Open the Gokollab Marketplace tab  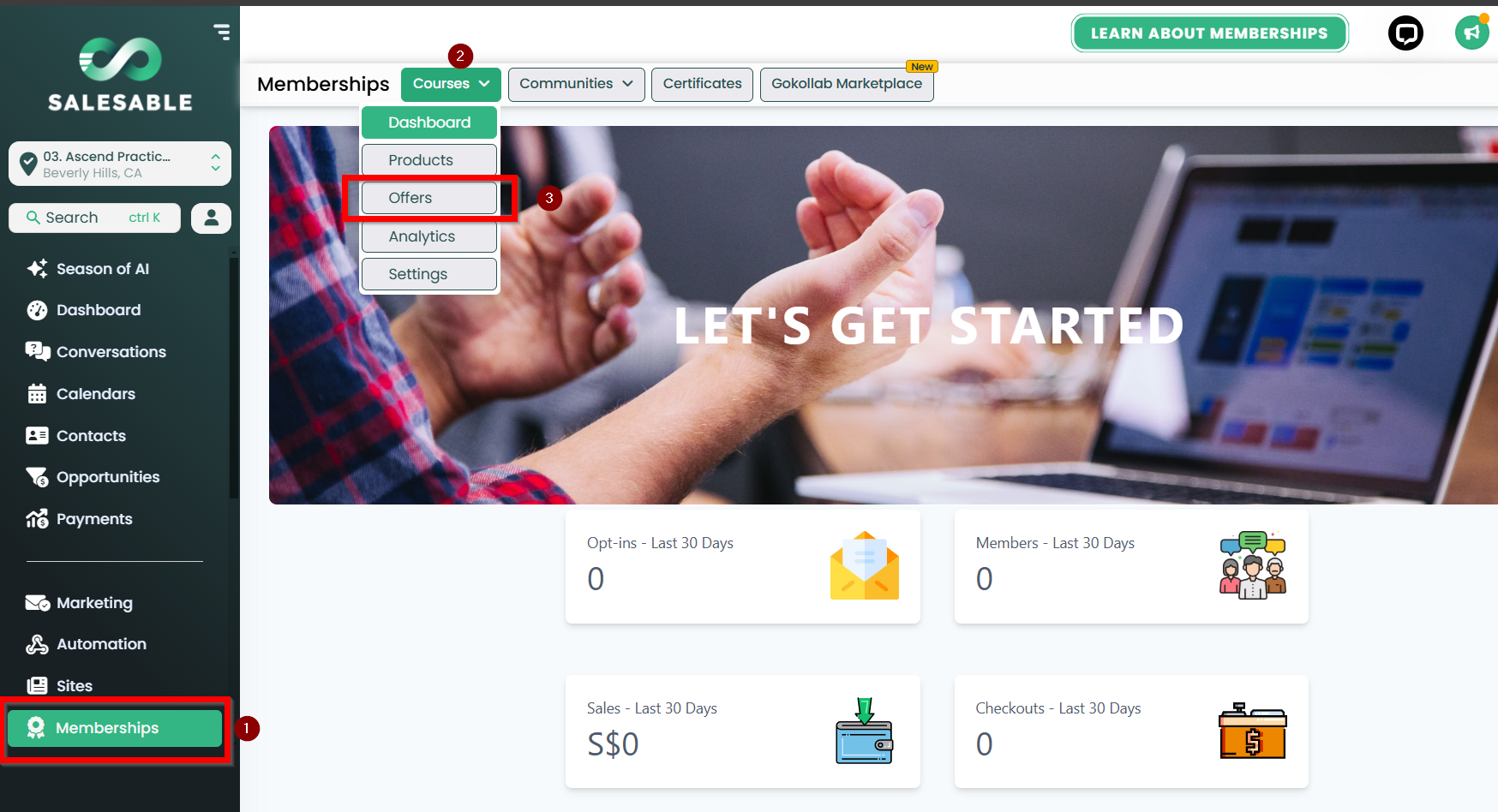coord(847,84)
